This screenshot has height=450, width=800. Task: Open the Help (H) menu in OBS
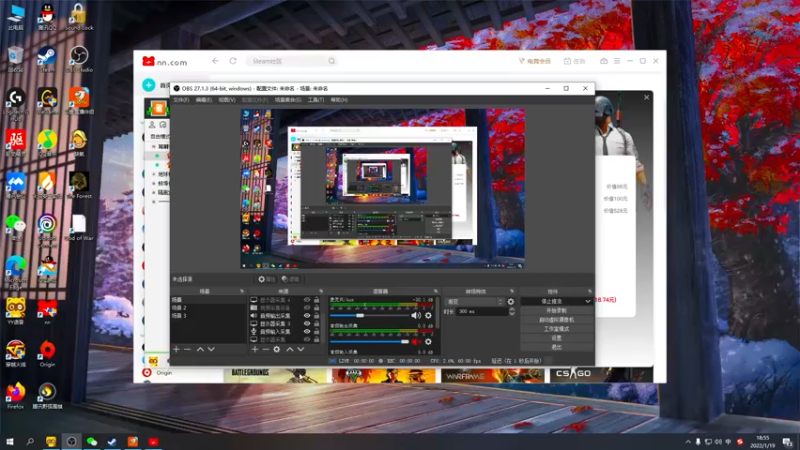pos(339,100)
